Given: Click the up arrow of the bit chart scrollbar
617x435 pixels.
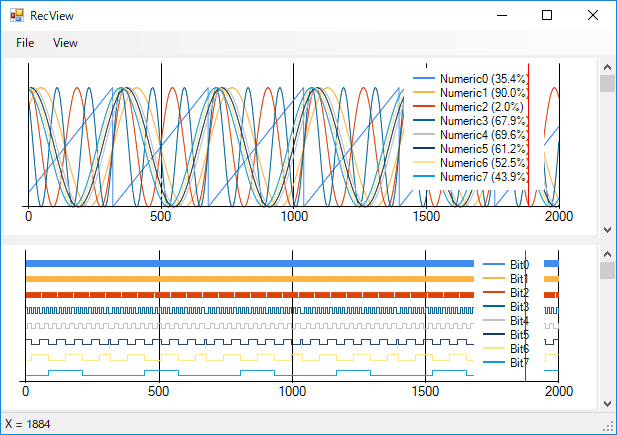Looking at the screenshot, I should [x=607, y=254].
